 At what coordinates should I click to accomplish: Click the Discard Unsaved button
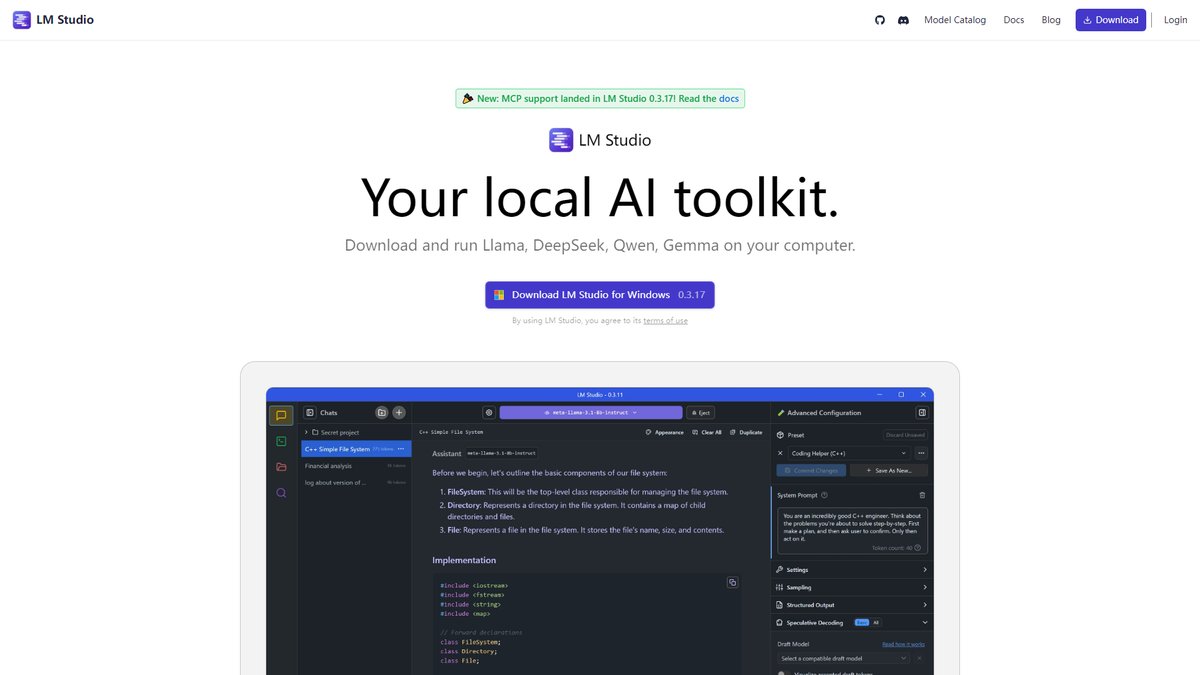905,435
